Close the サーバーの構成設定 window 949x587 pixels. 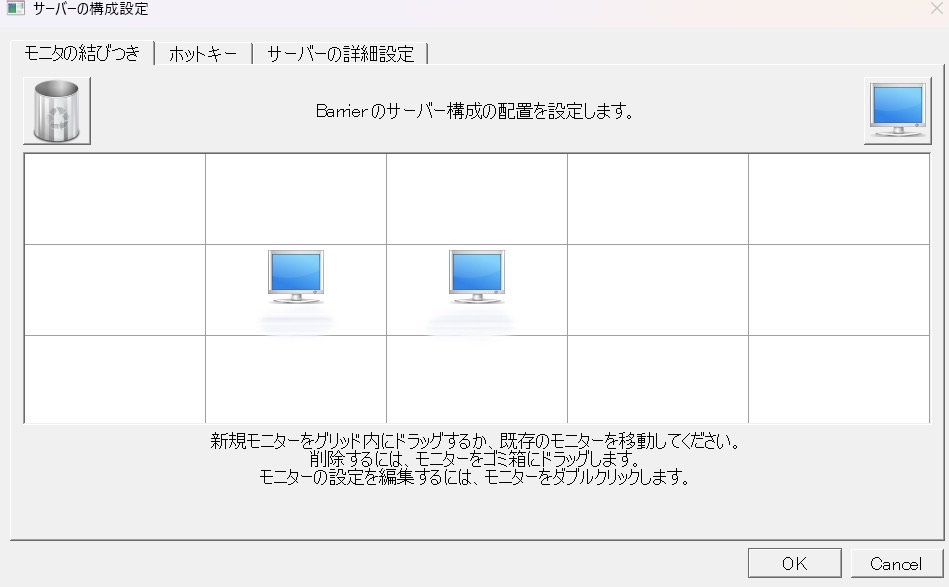pyautogui.click(x=936, y=8)
